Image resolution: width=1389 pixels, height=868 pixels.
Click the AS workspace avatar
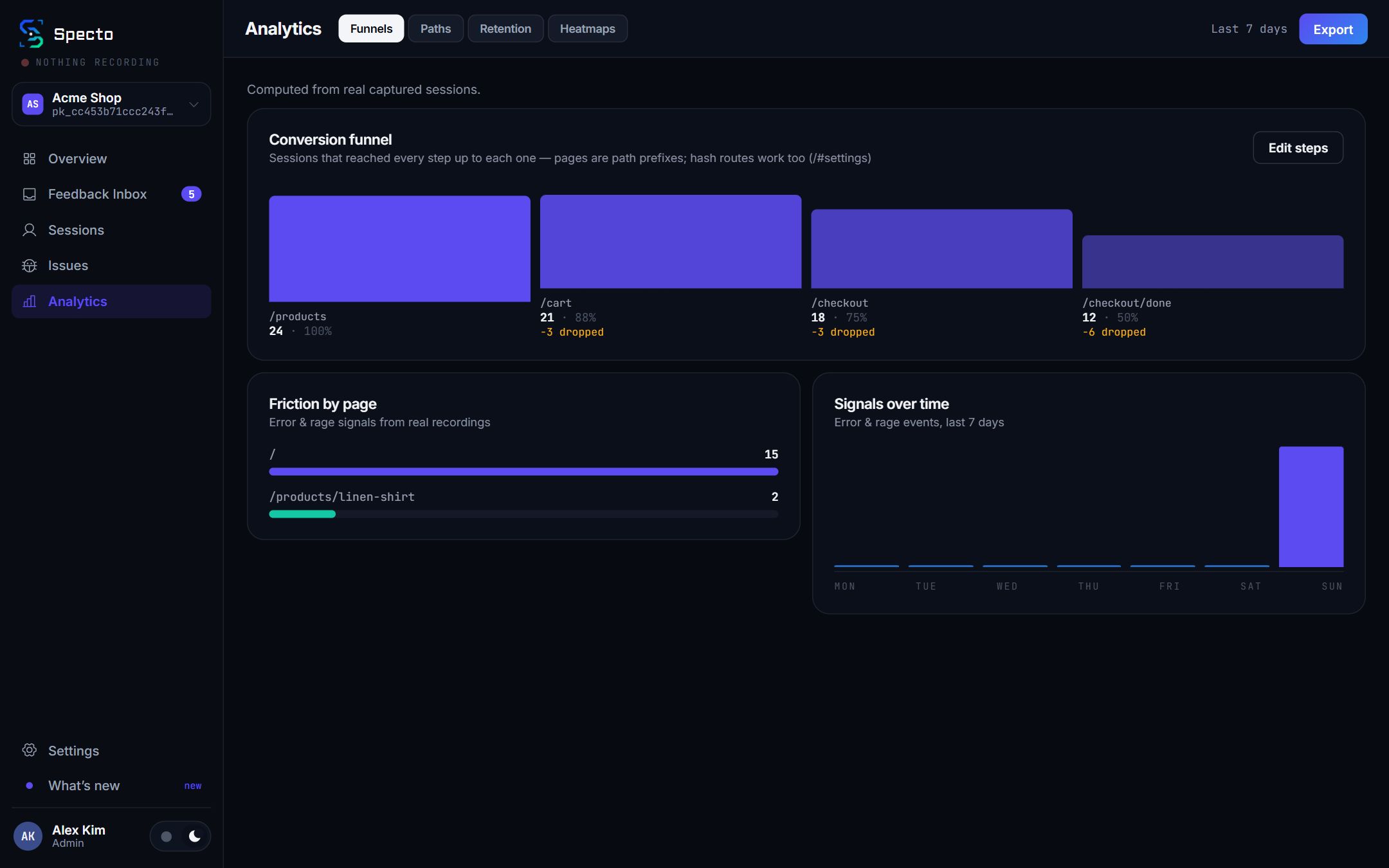[x=33, y=104]
